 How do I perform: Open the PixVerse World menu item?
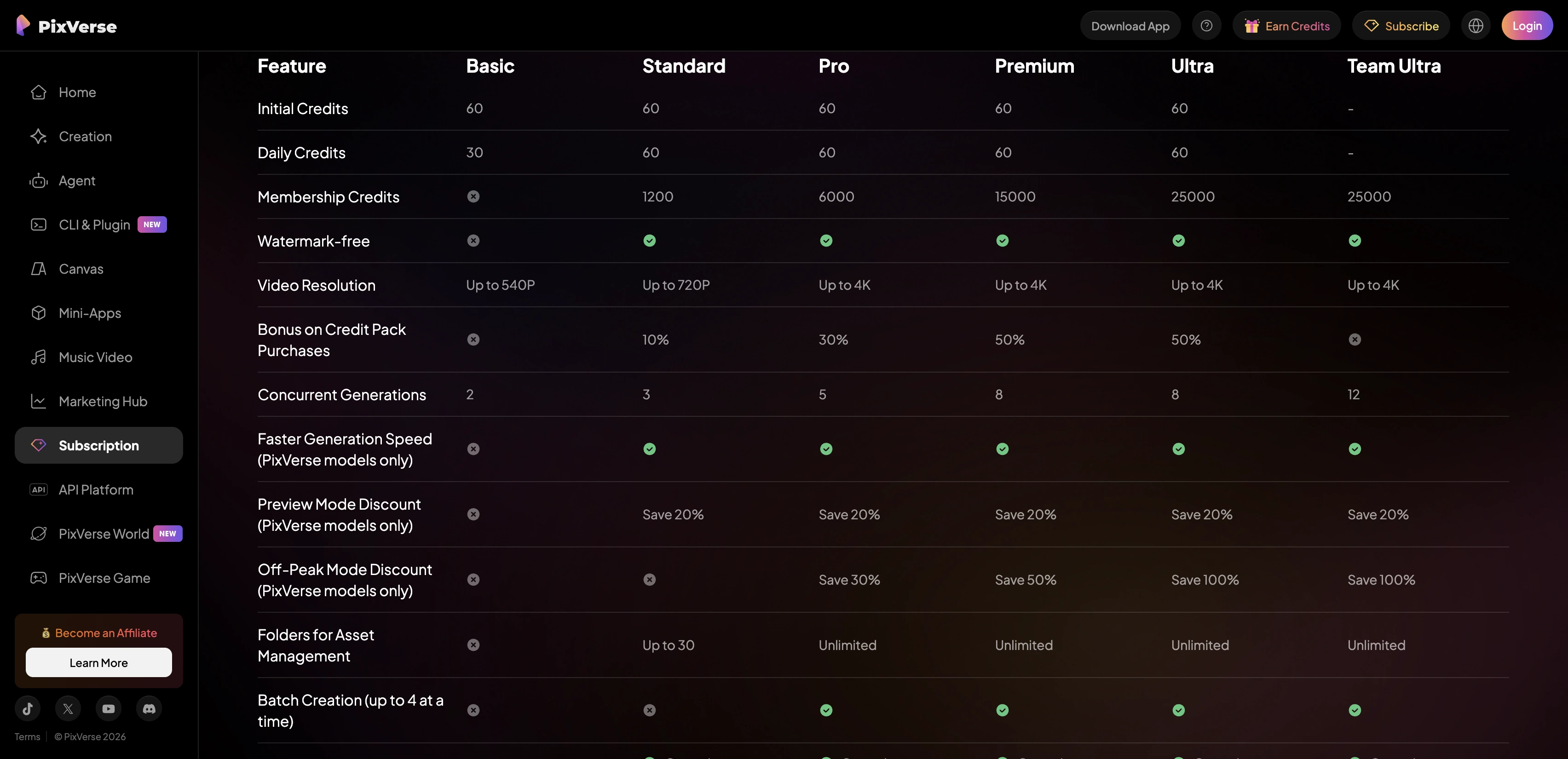click(x=98, y=534)
